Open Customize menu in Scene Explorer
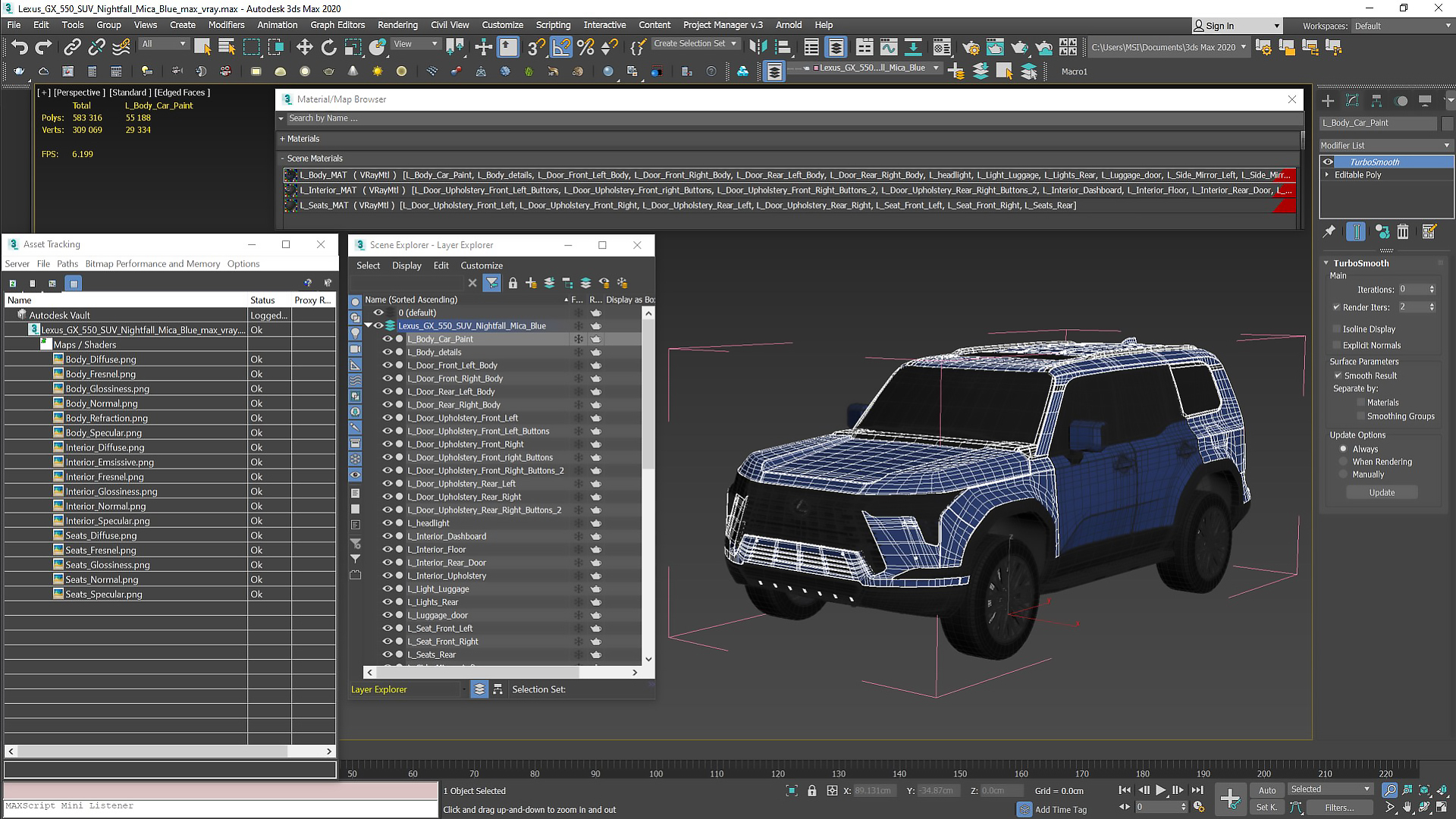Screen dimensions: 1456x819 pyautogui.click(x=482, y=265)
